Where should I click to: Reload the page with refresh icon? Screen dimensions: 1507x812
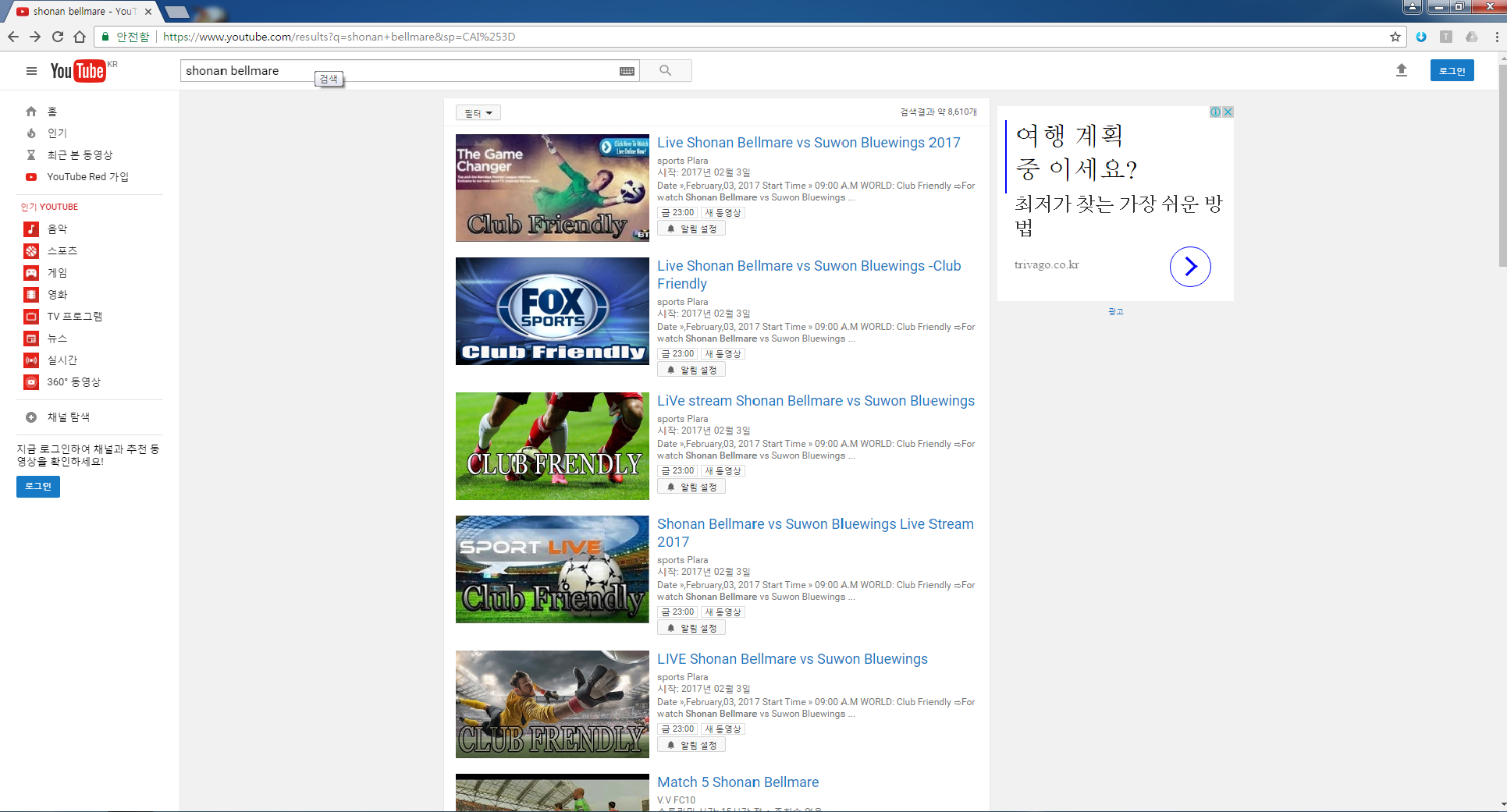pos(58,37)
